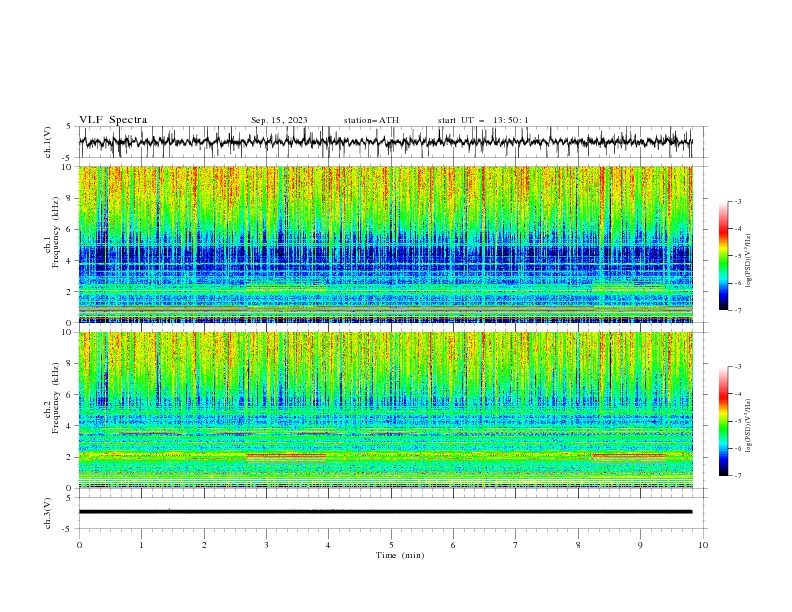This screenshot has height=612, width=792.
Task: Click the "-7" value on lower colorbar
Action: [x=737, y=475]
